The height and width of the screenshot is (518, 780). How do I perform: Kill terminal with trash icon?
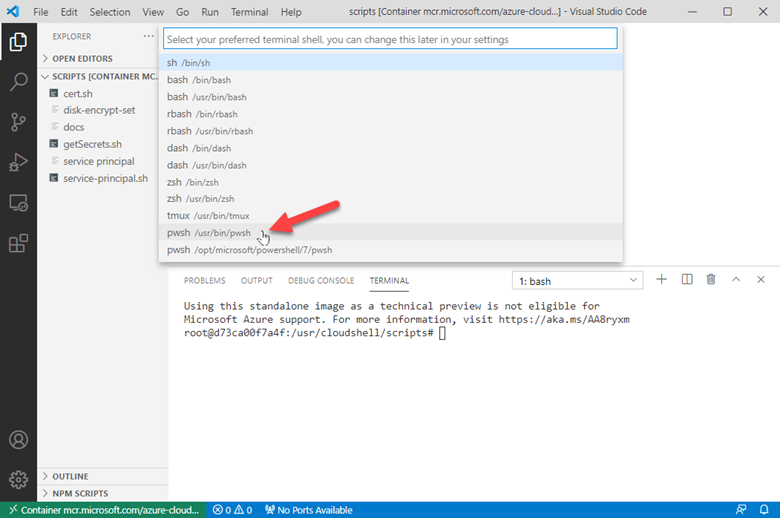pyautogui.click(x=711, y=280)
